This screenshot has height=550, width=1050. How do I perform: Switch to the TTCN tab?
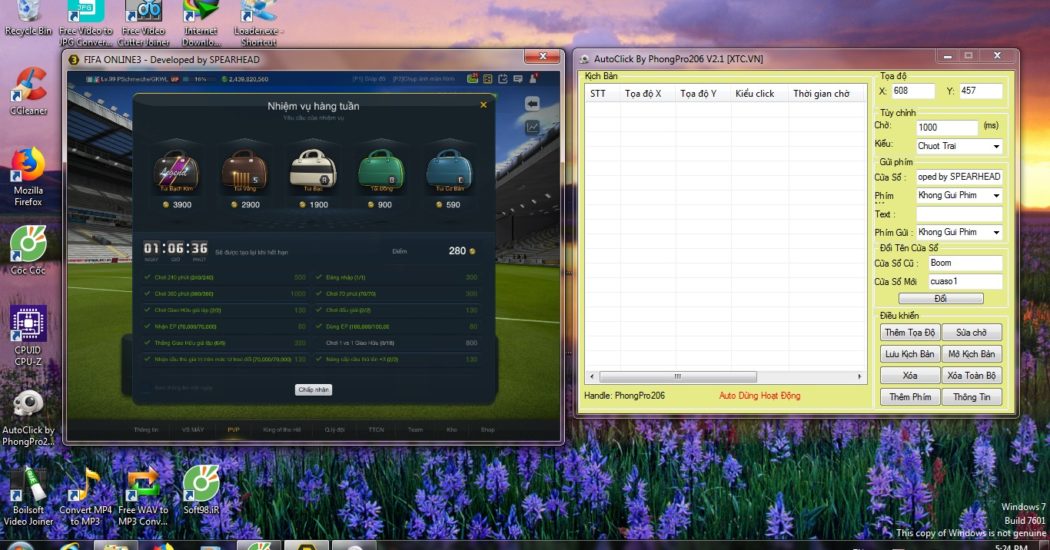tap(376, 429)
